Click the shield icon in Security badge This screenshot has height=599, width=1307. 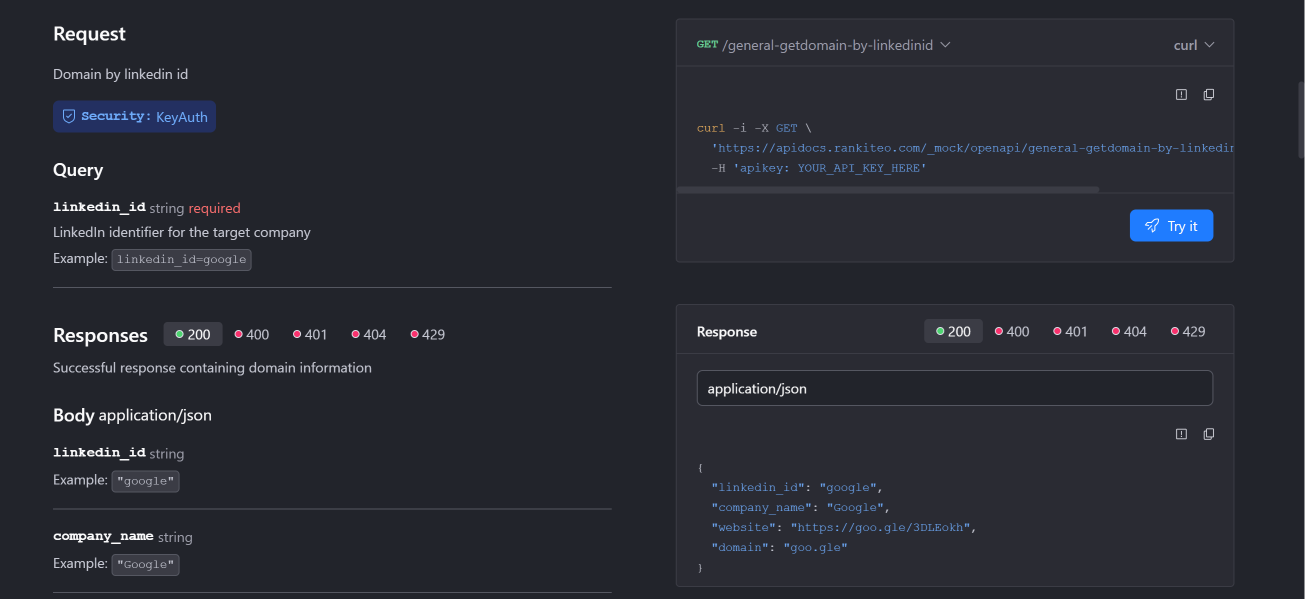69,116
